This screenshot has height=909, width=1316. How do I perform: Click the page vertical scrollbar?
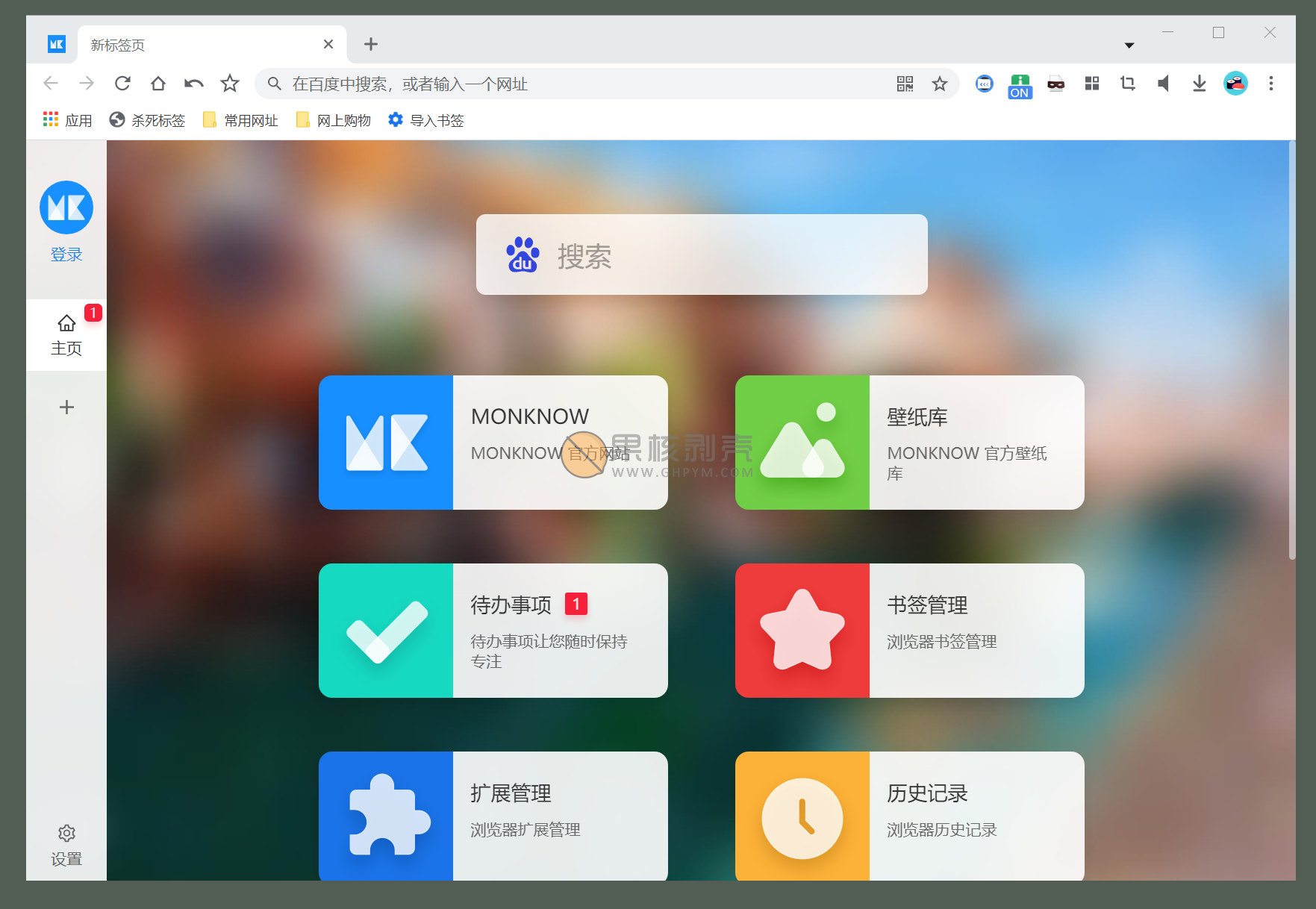[x=1291, y=351]
